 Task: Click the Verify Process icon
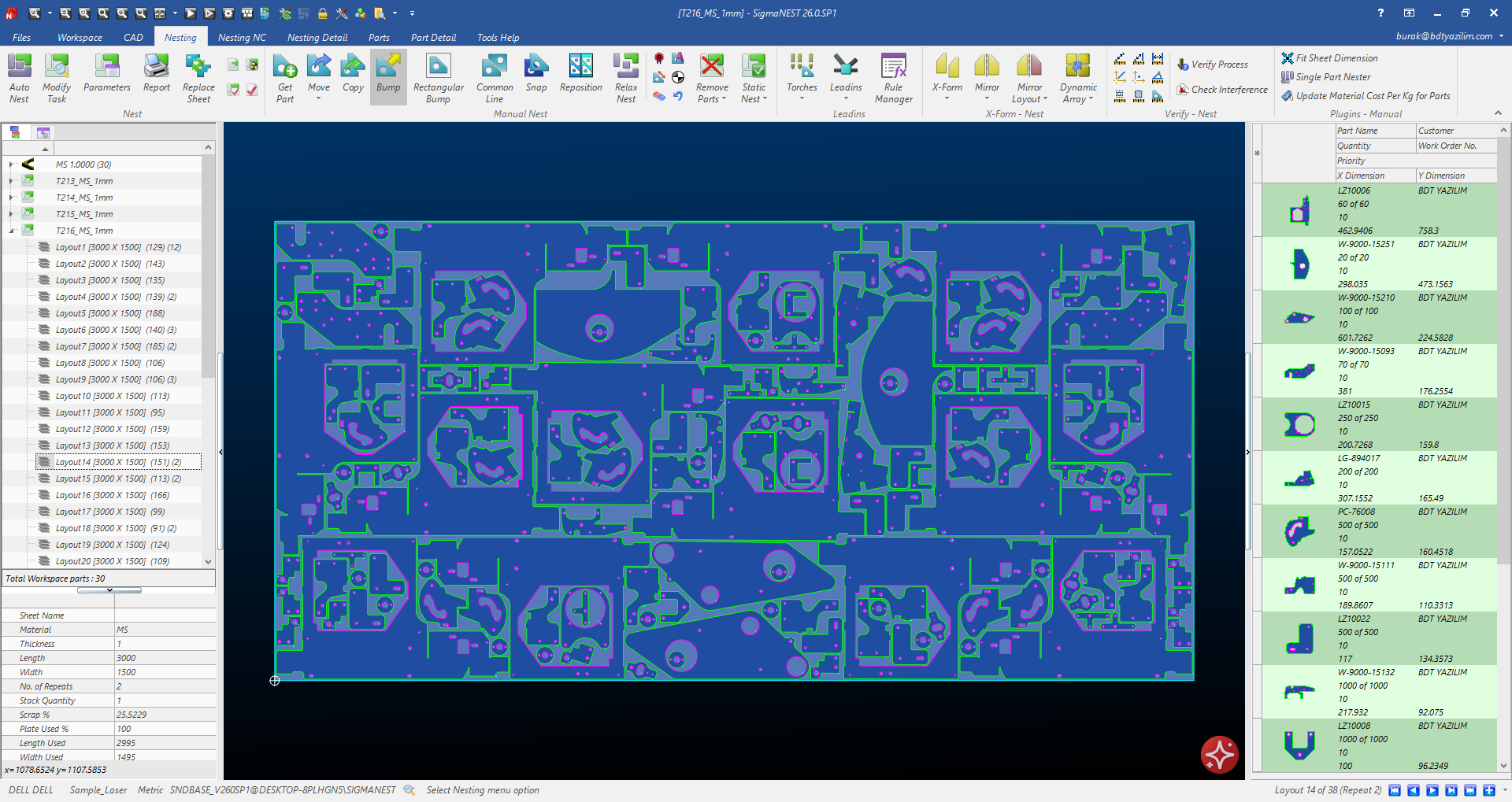1183,65
